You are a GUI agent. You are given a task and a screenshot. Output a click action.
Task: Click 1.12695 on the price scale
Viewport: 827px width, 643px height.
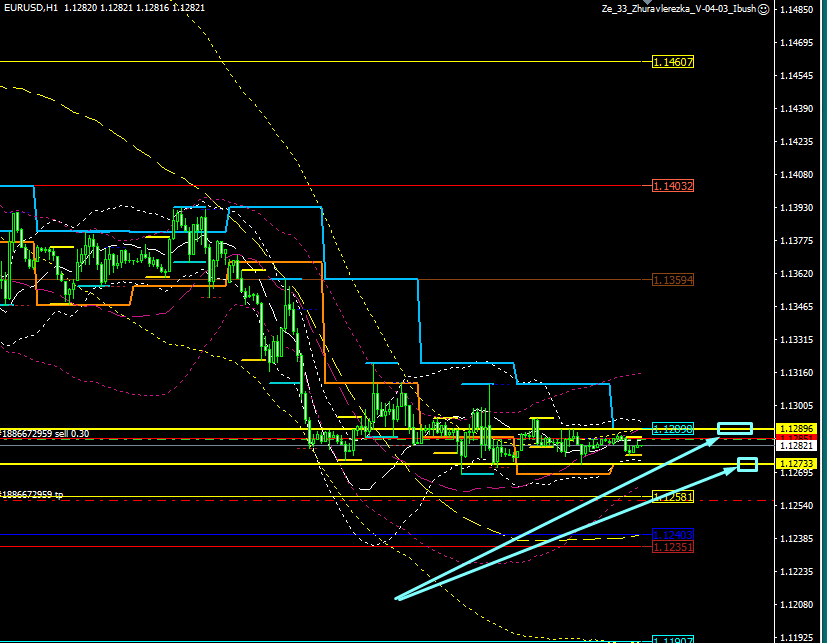coord(796,473)
